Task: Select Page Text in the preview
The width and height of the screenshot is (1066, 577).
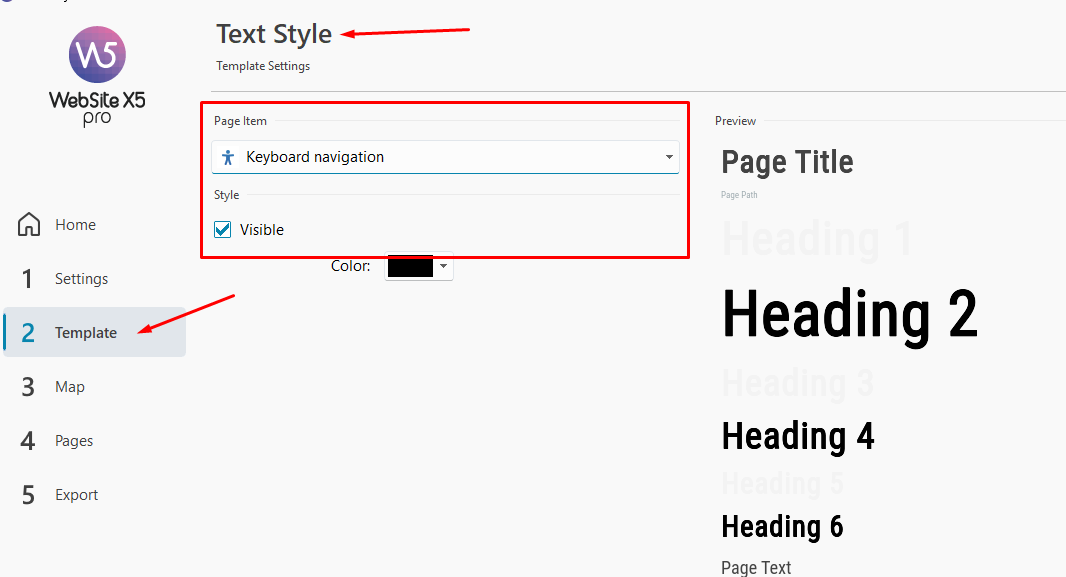Action: coord(756,567)
